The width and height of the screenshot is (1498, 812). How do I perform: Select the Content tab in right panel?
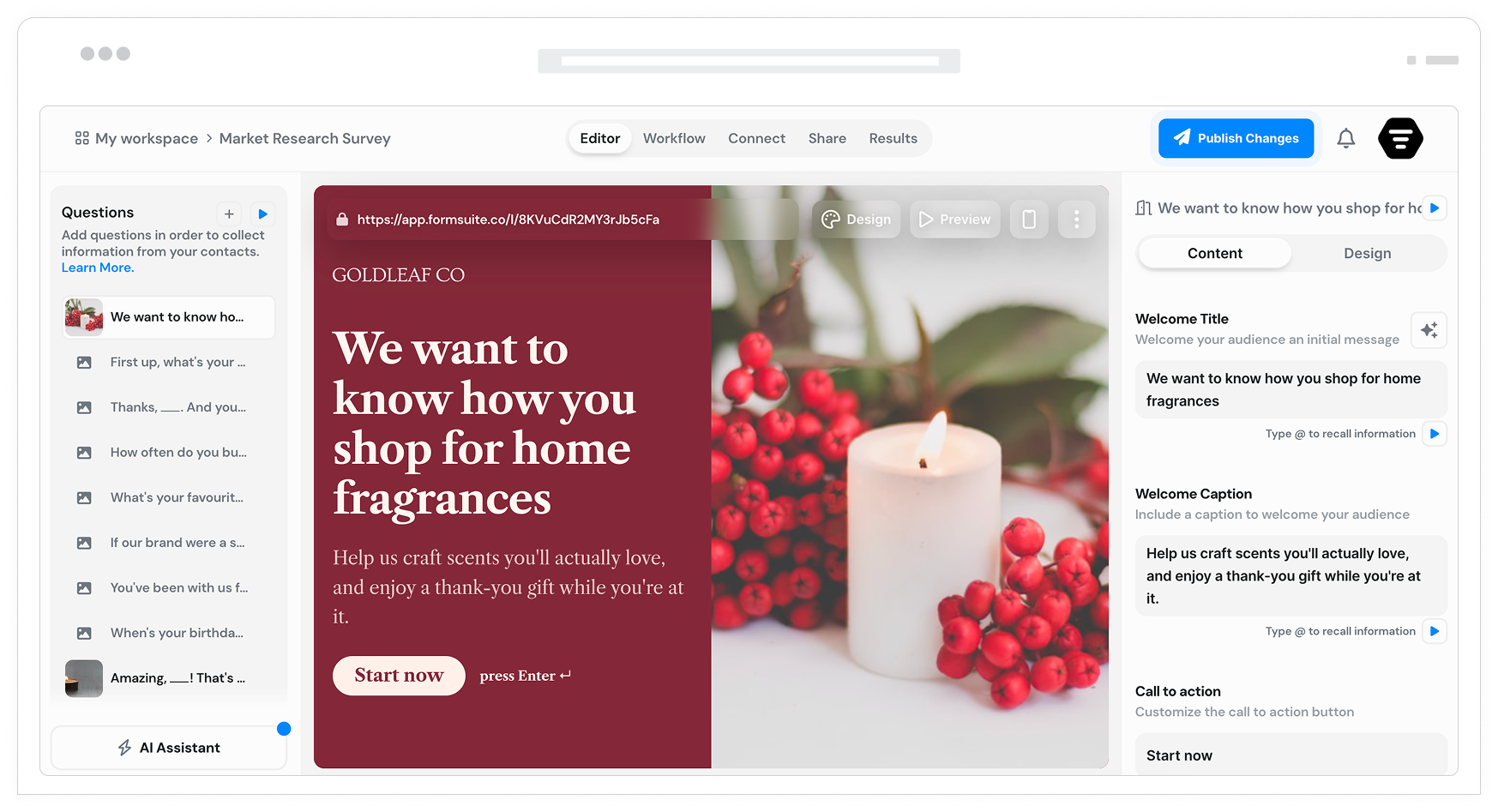pyautogui.click(x=1214, y=253)
